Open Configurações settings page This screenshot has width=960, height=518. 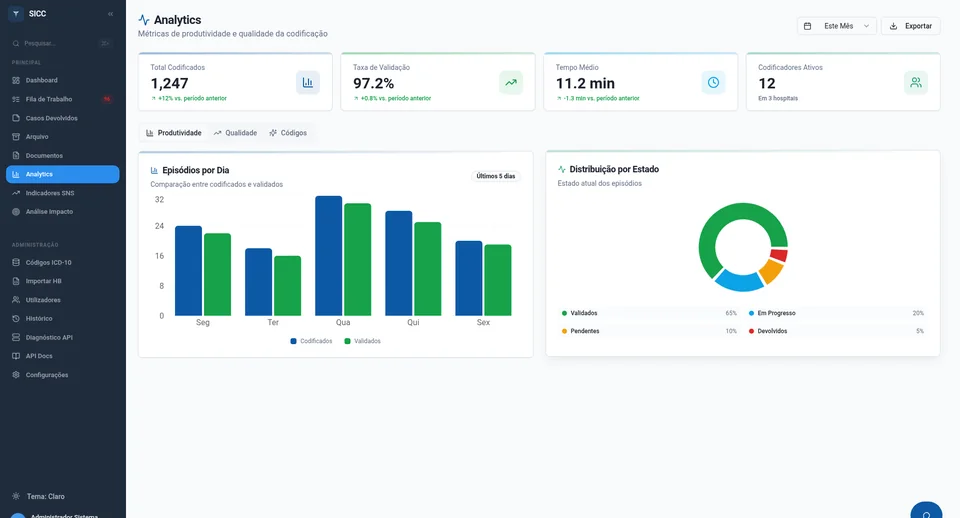pyautogui.click(x=62, y=375)
